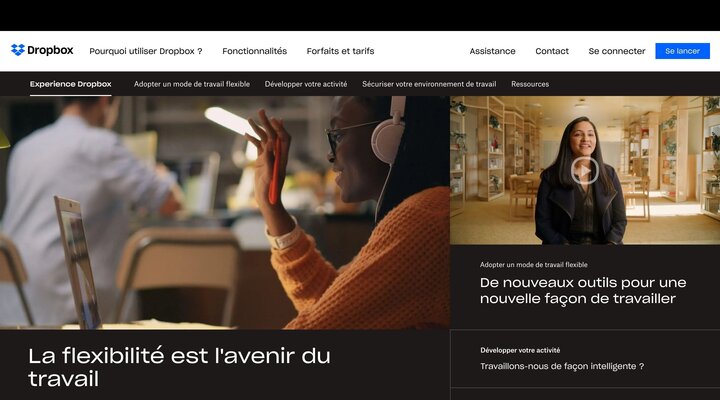Click La flexibilité est l'avenir du travail headline
Image resolution: width=720 pixels, height=400 pixels.
[179, 367]
